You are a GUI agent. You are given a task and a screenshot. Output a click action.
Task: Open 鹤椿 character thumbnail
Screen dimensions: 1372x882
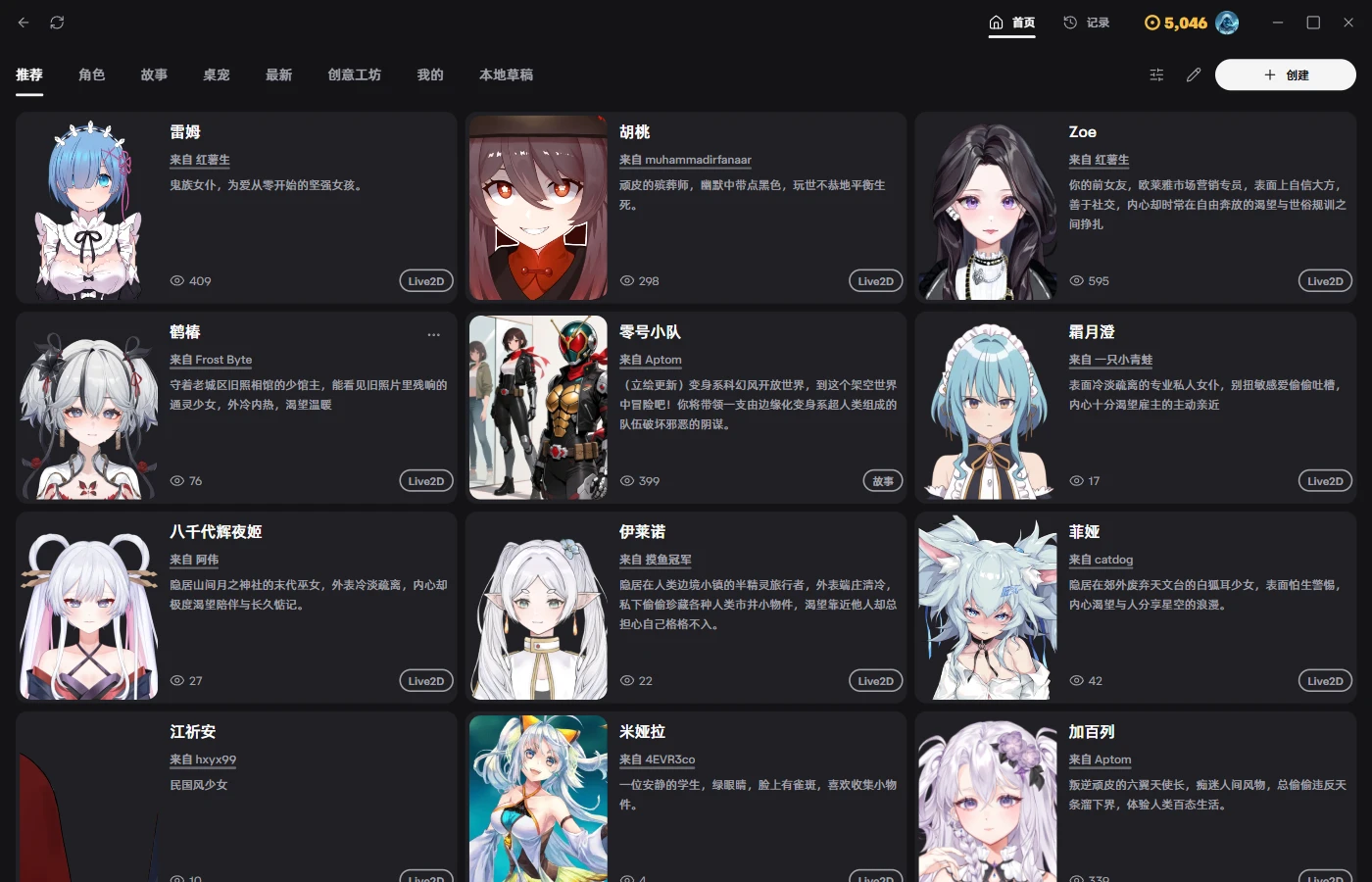[88, 408]
